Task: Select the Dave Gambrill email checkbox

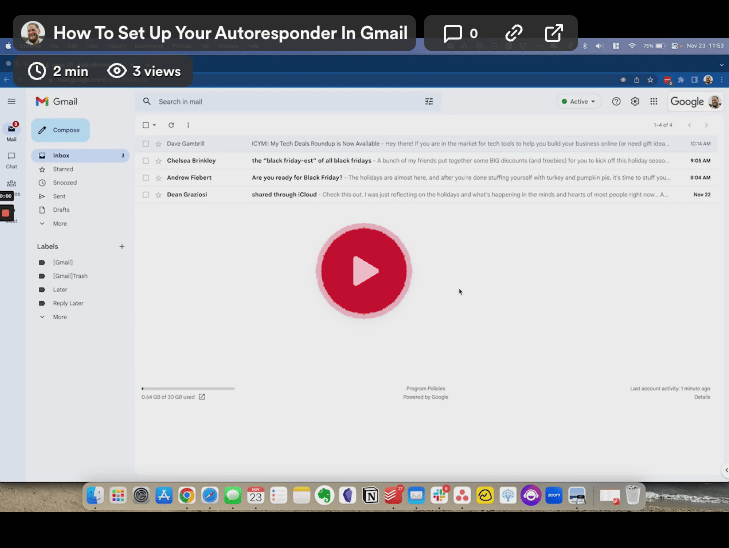Action: tap(146, 144)
